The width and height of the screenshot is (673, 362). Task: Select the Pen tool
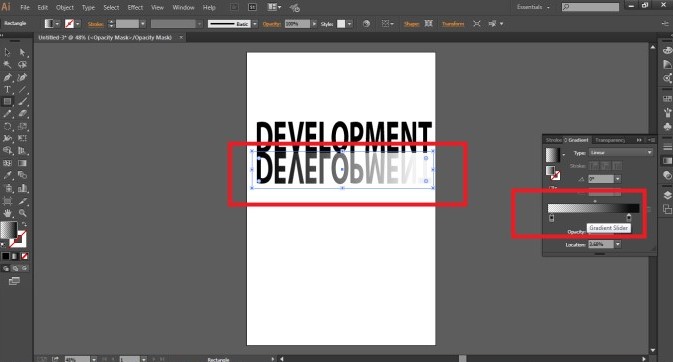click(x=7, y=77)
